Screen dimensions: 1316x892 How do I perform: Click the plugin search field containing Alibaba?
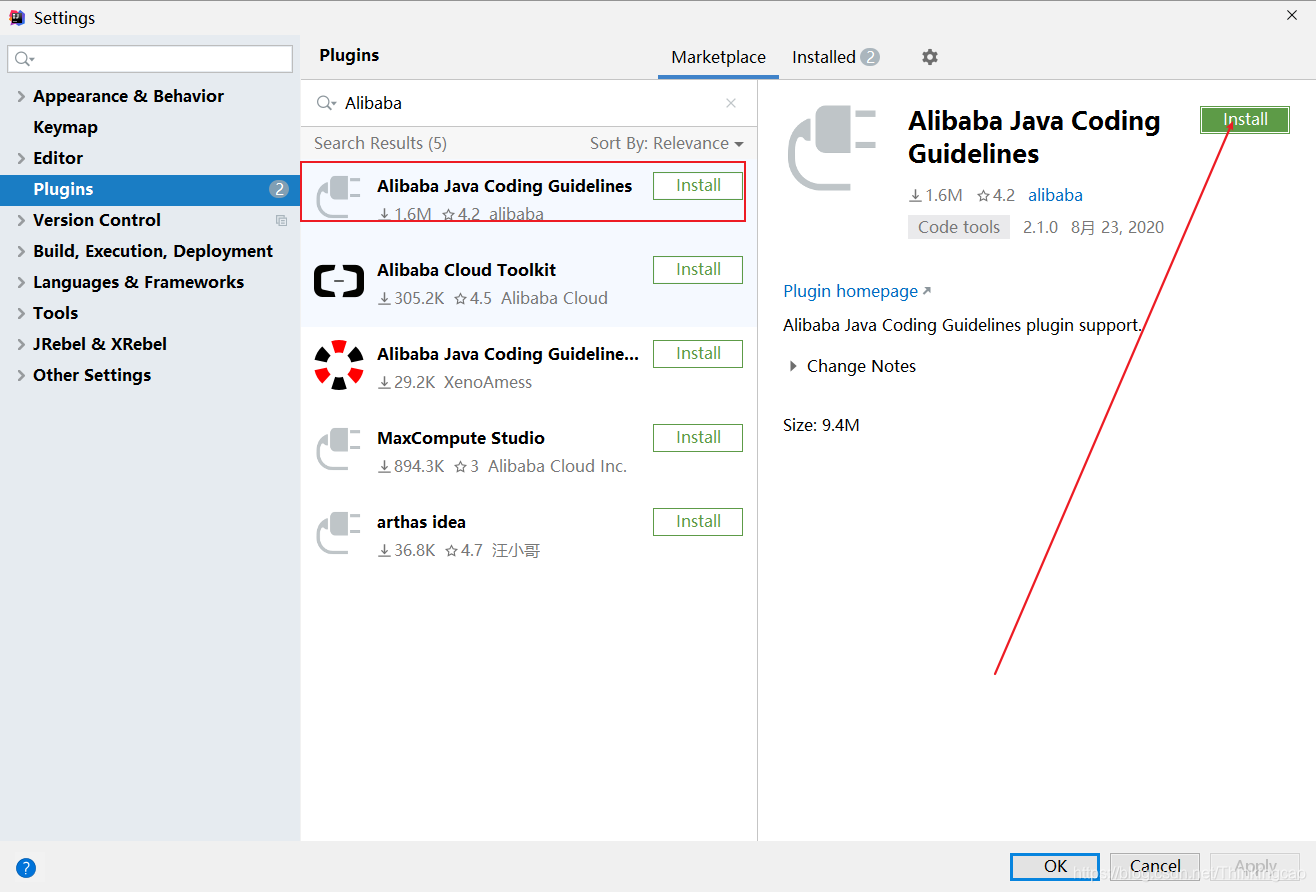pos(527,103)
